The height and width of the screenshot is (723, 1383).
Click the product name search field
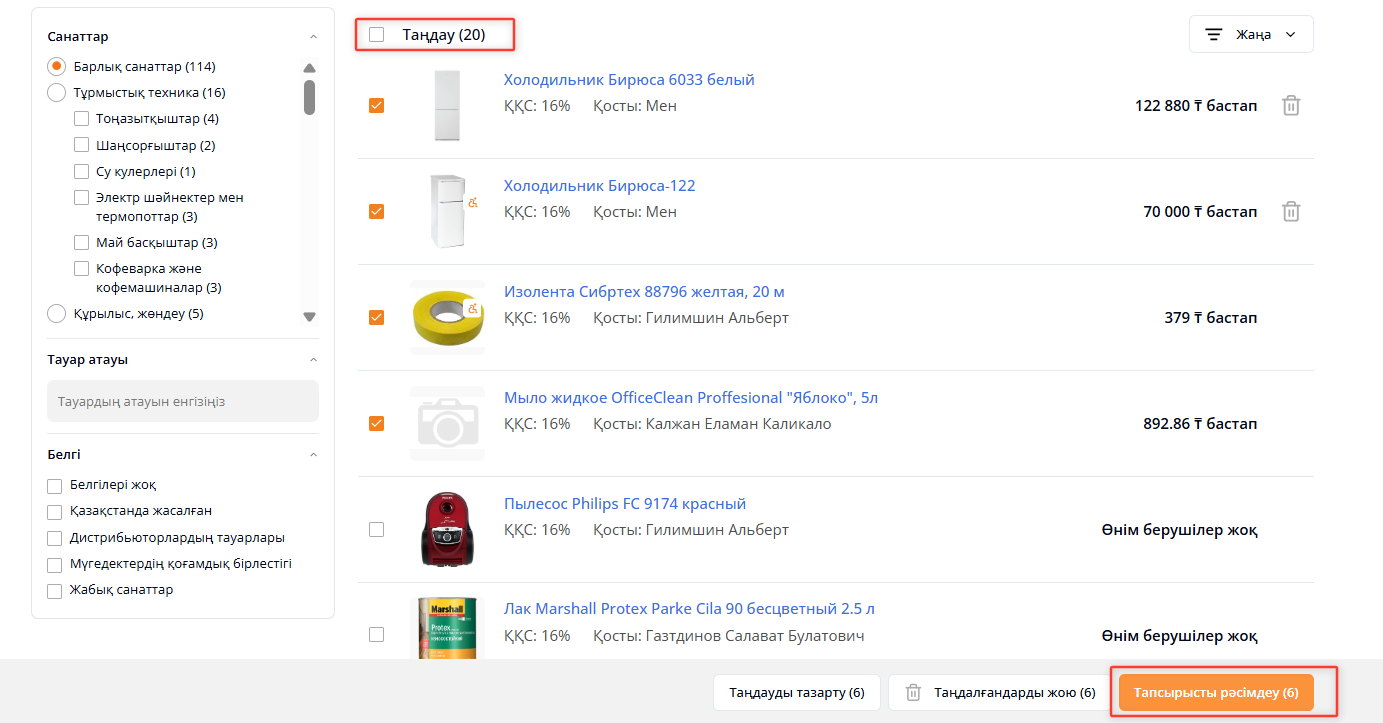[x=183, y=402]
